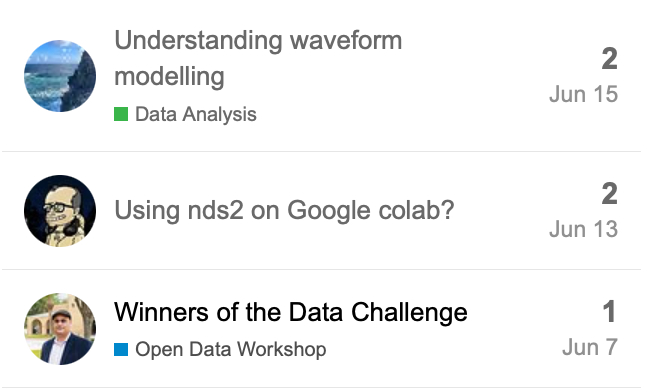Image resolution: width=670 pixels, height=388 pixels.
Task: Go to the Open Data Workshop category
Action: 220,349
